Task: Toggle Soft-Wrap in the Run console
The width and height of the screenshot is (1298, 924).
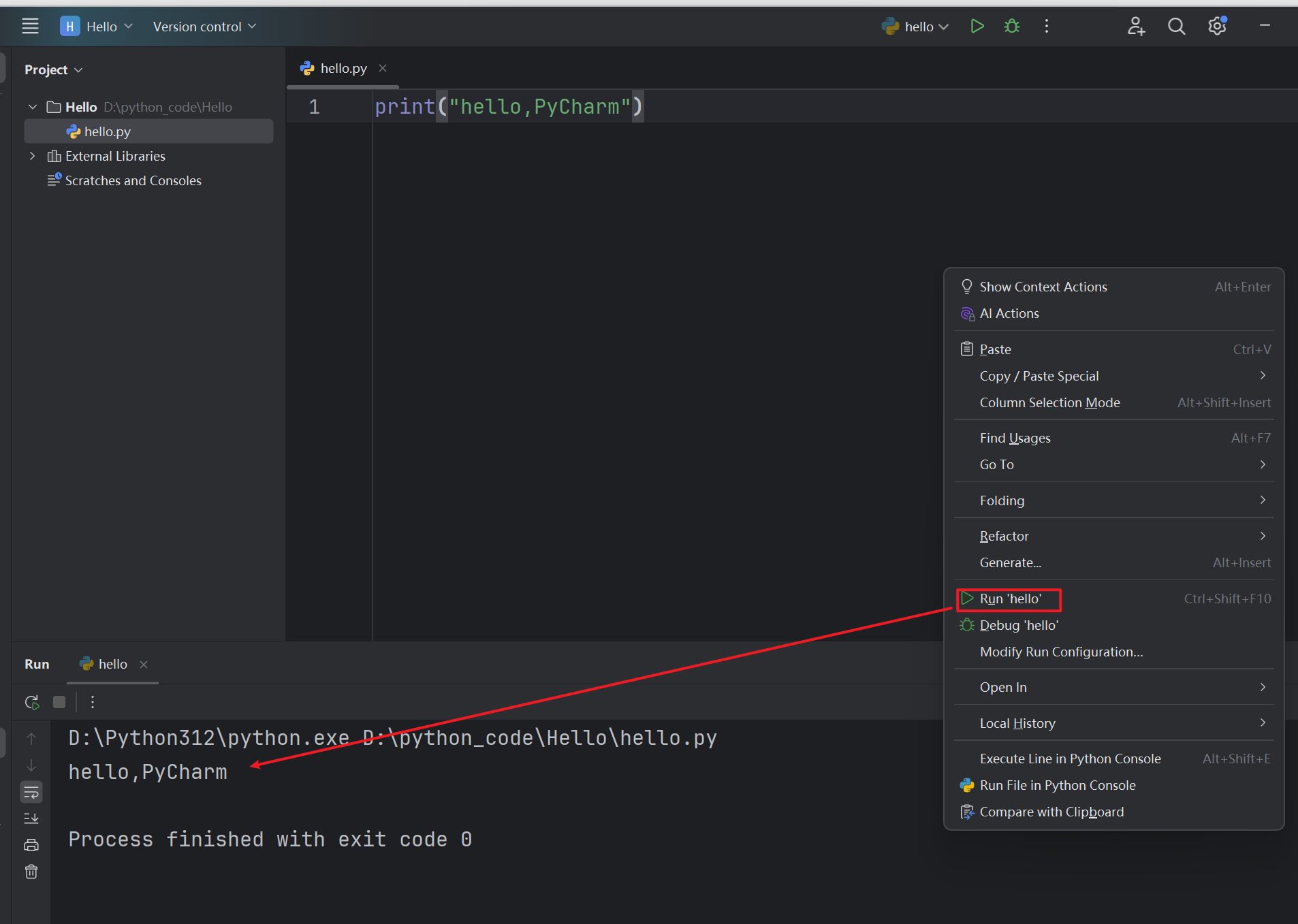Action: point(31,792)
